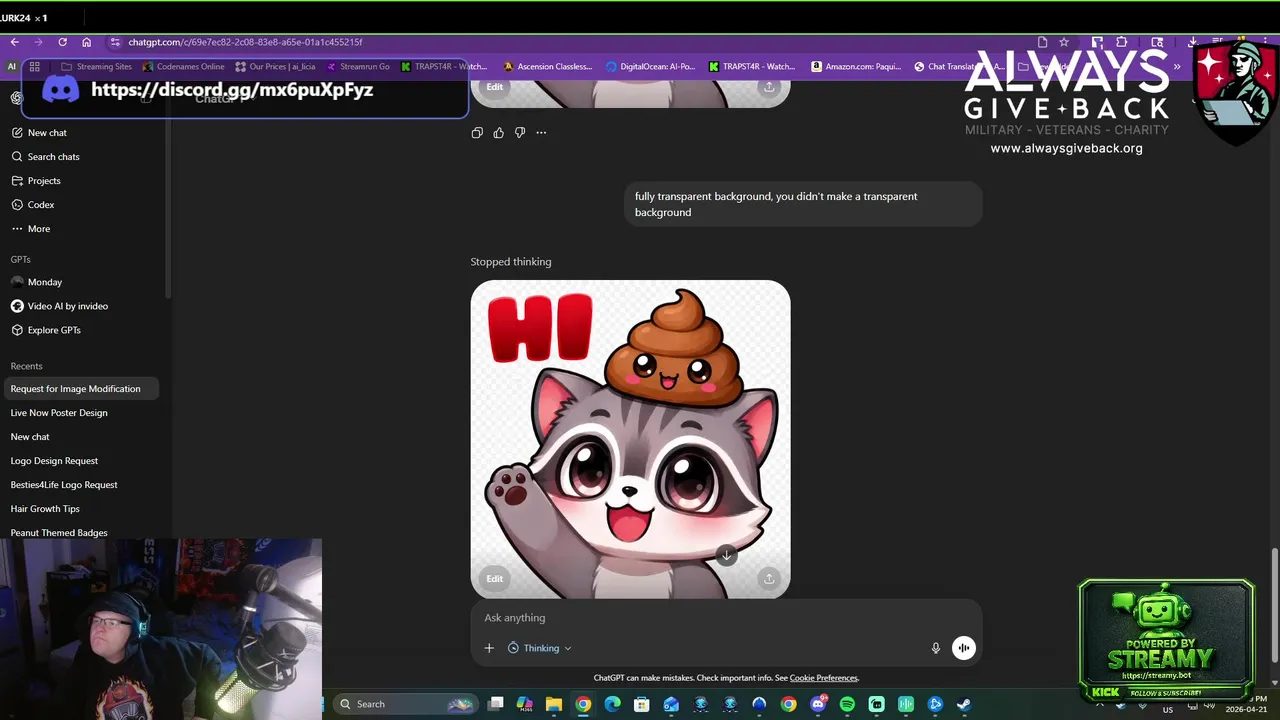Viewport: 1280px width, 720px height.
Task: Copy the assistant response
Action: pyautogui.click(x=477, y=132)
